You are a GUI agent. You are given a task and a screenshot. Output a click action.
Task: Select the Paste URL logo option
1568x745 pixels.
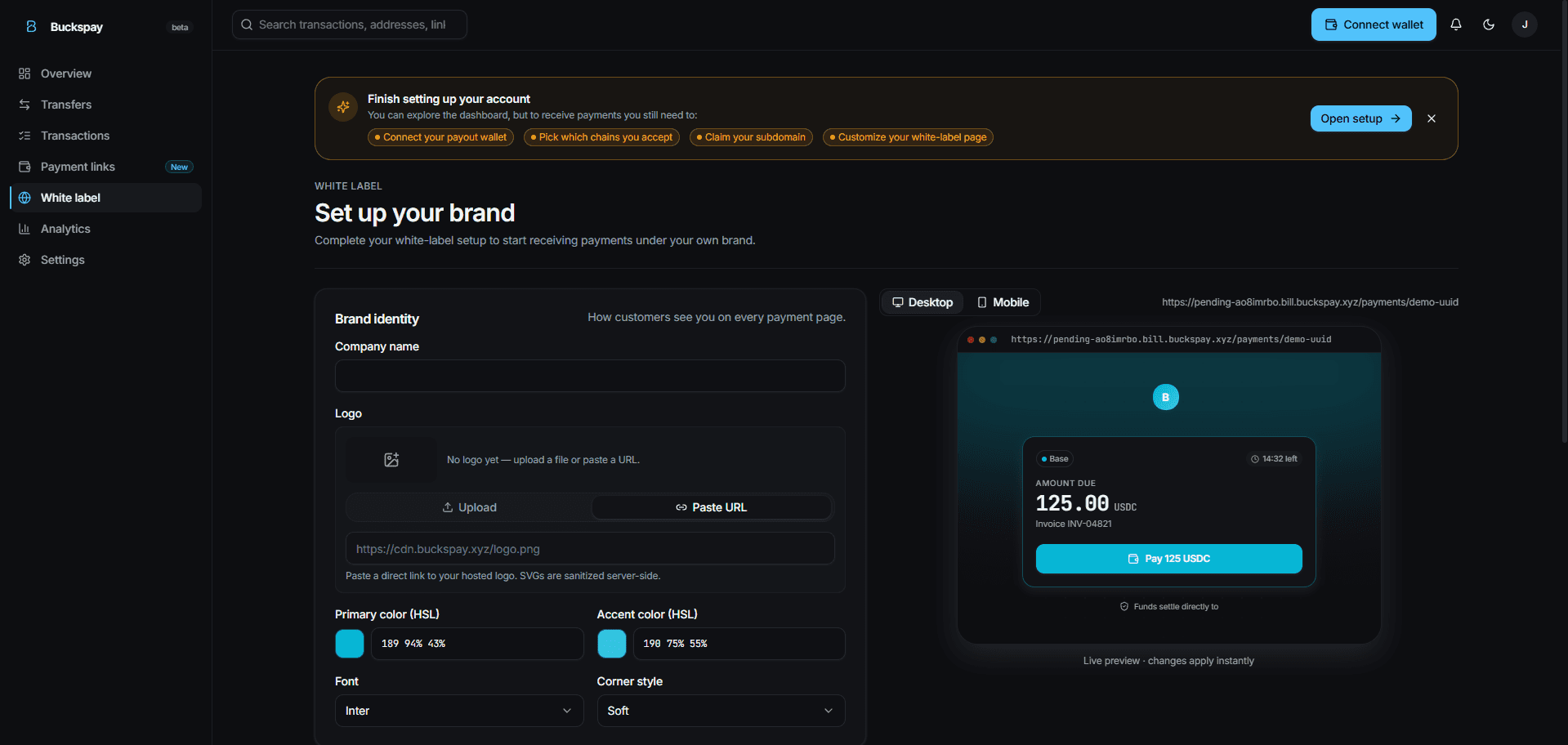[x=711, y=507]
